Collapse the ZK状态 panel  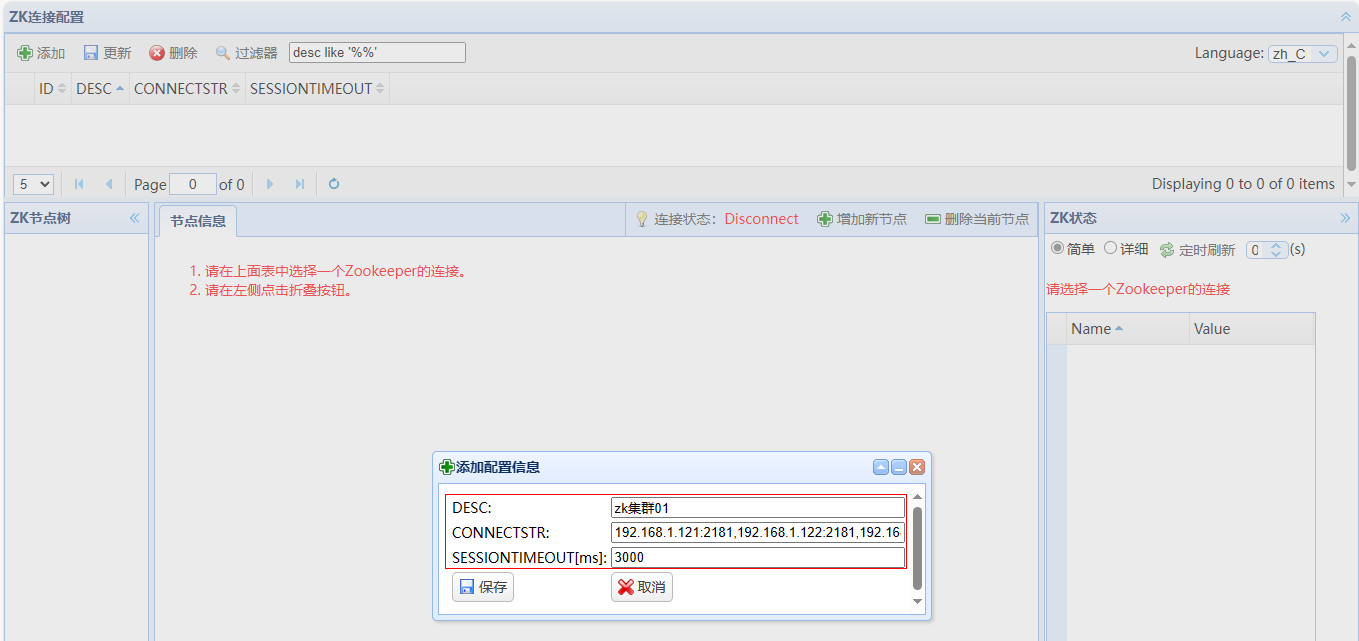(1345, 218)
